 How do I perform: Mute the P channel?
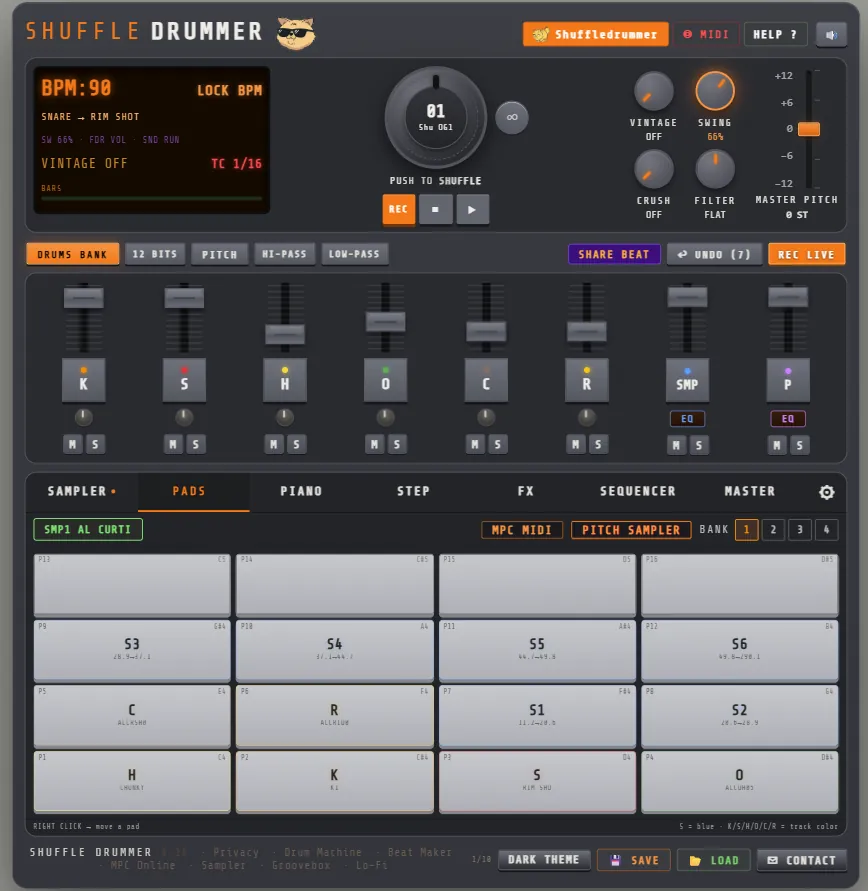(x=777, y=446)
